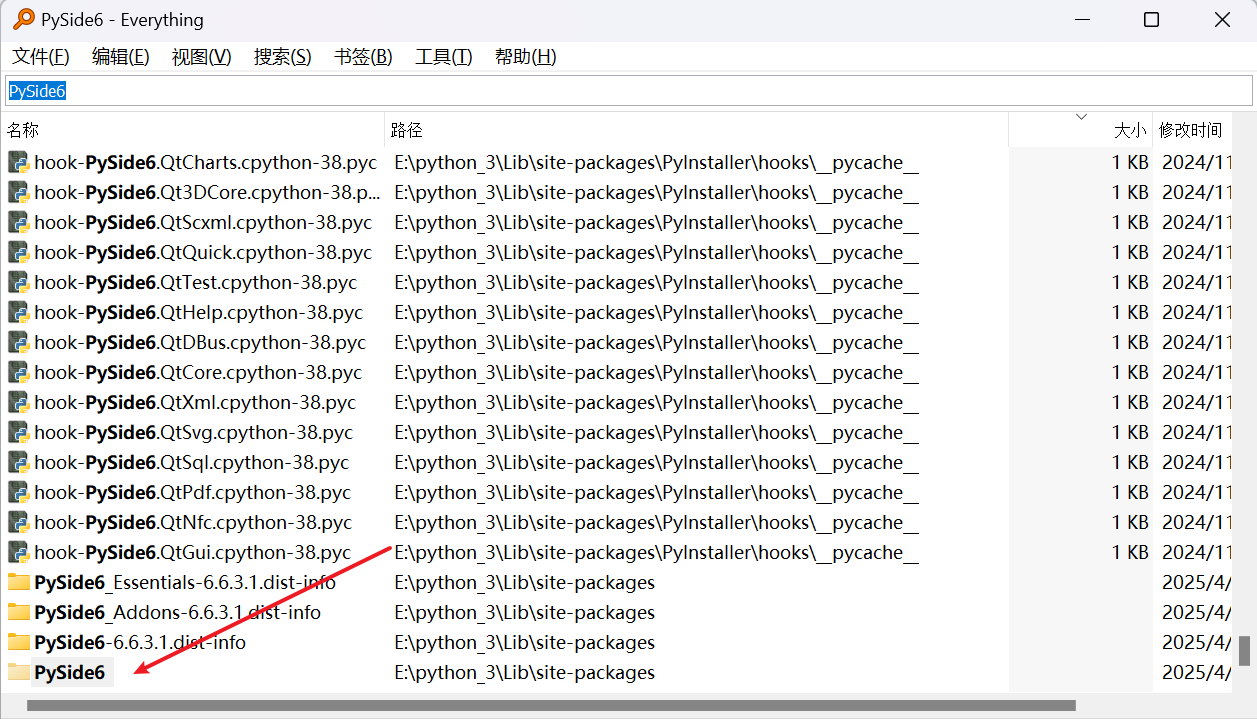Select the hook-PySide6.QtDBus.cpython-38.pyc file name

pyautogui.click(x=200, y=342)
